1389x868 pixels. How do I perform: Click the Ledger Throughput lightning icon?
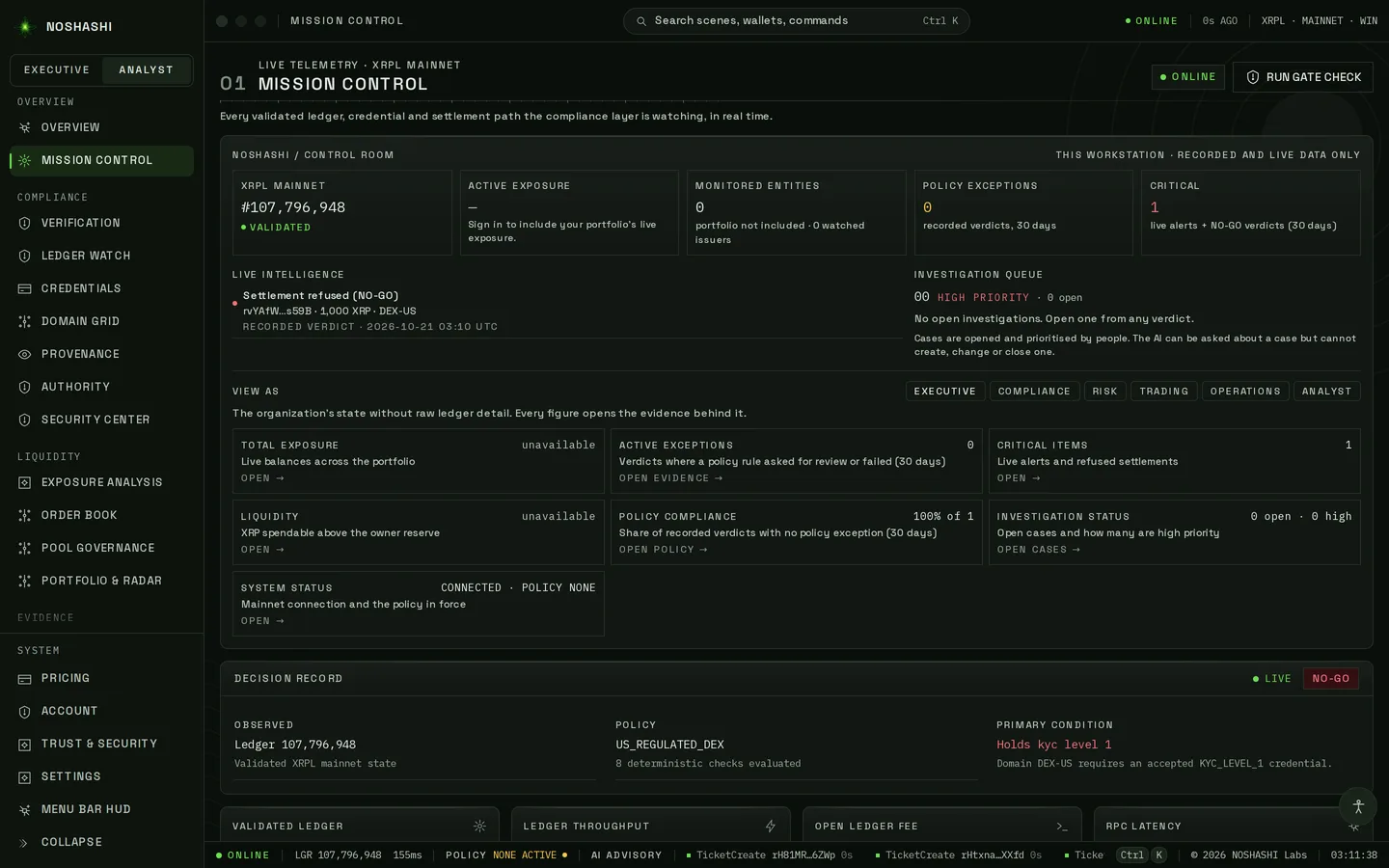(771, 827)
